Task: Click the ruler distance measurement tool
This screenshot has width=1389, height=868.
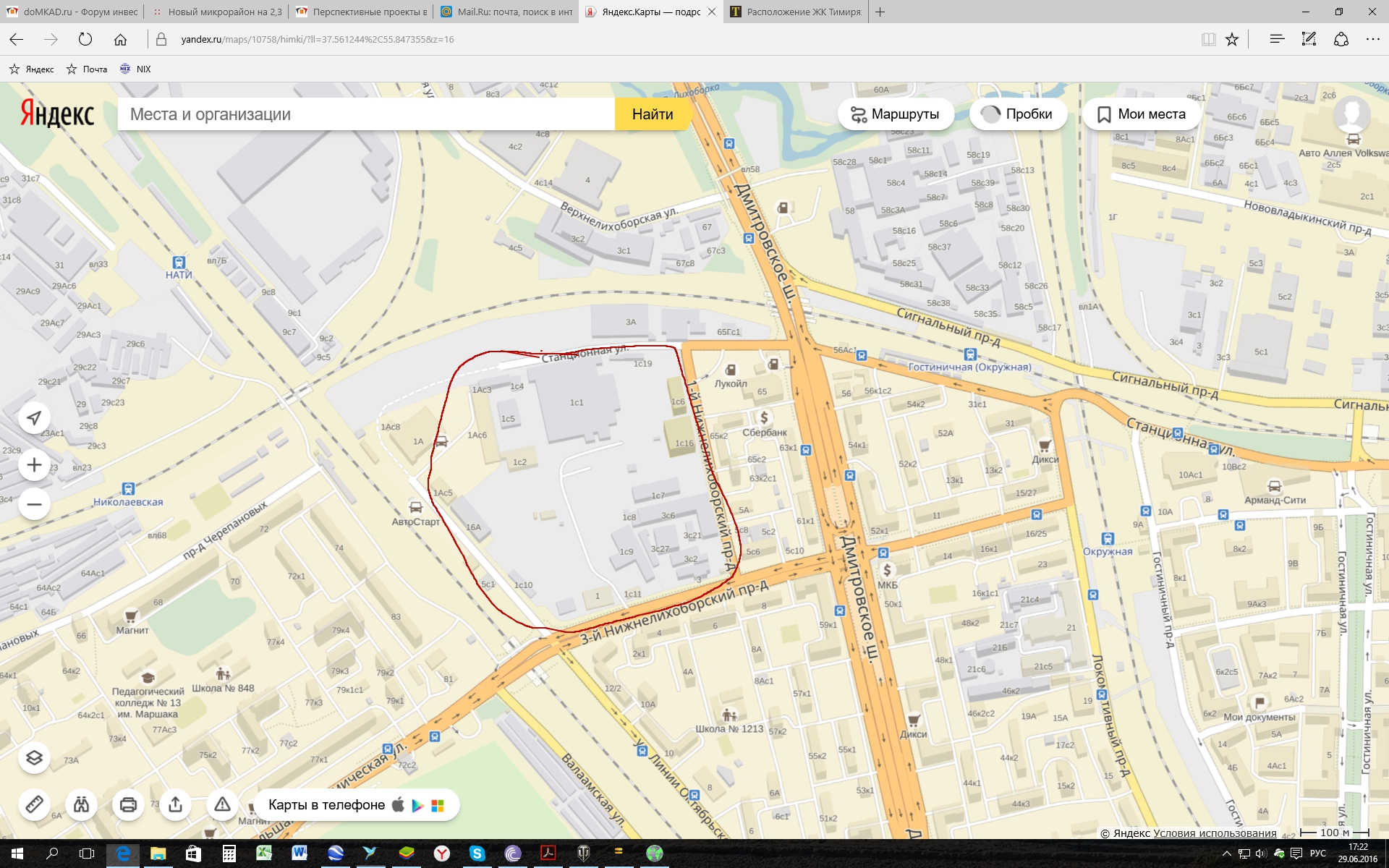Action: (x=34, y=804)
